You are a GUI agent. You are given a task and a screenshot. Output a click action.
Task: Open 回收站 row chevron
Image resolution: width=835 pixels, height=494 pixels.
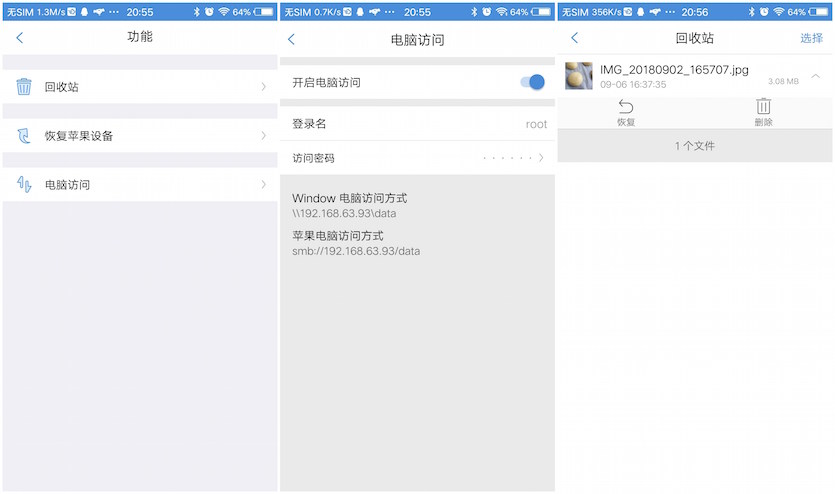pyautogui.click(x=263, y=87)
